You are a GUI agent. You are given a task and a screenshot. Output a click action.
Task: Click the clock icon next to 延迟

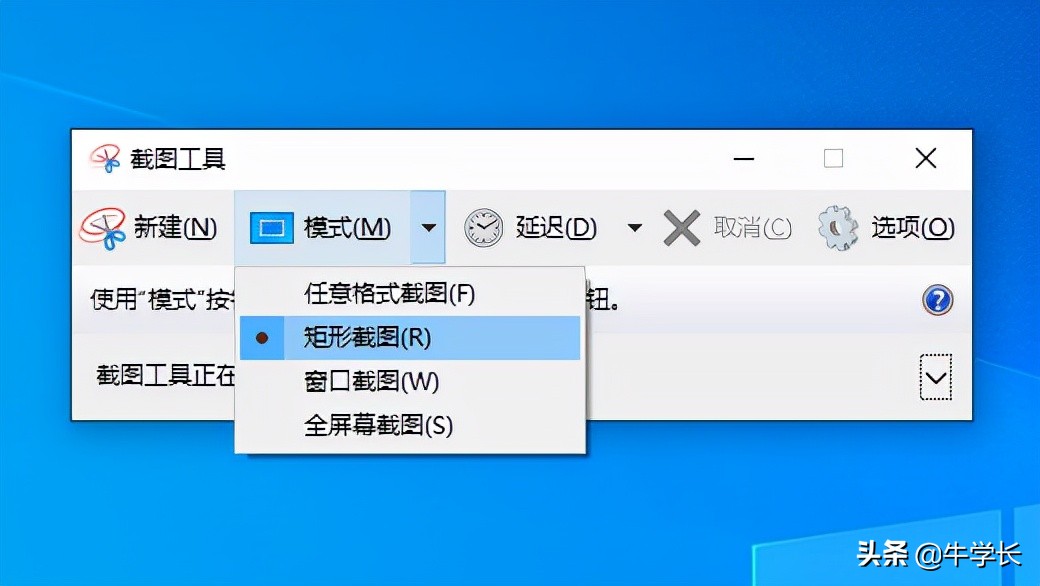pyautogui.click(x=483, y=227)
